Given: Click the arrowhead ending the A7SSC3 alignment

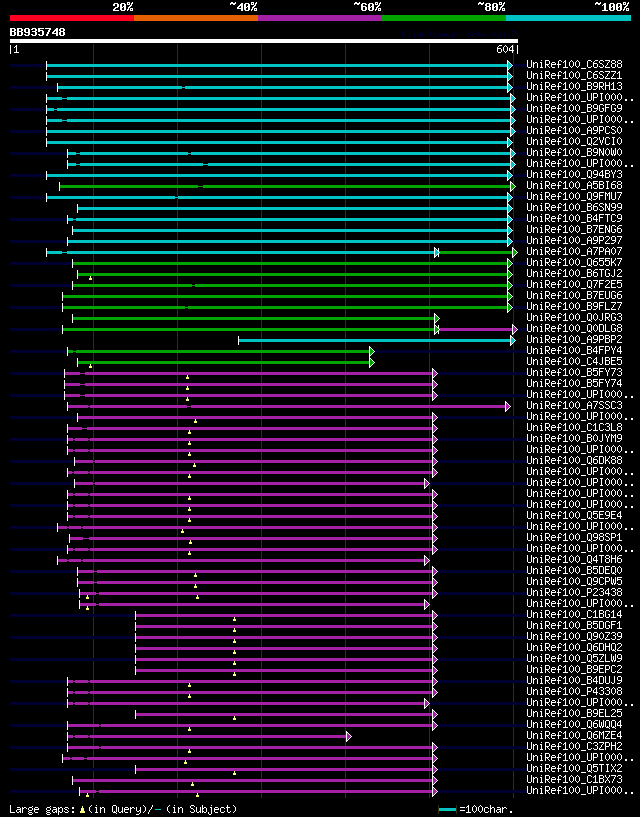Looking at the screenshot, I should click(x=508, y=406).
